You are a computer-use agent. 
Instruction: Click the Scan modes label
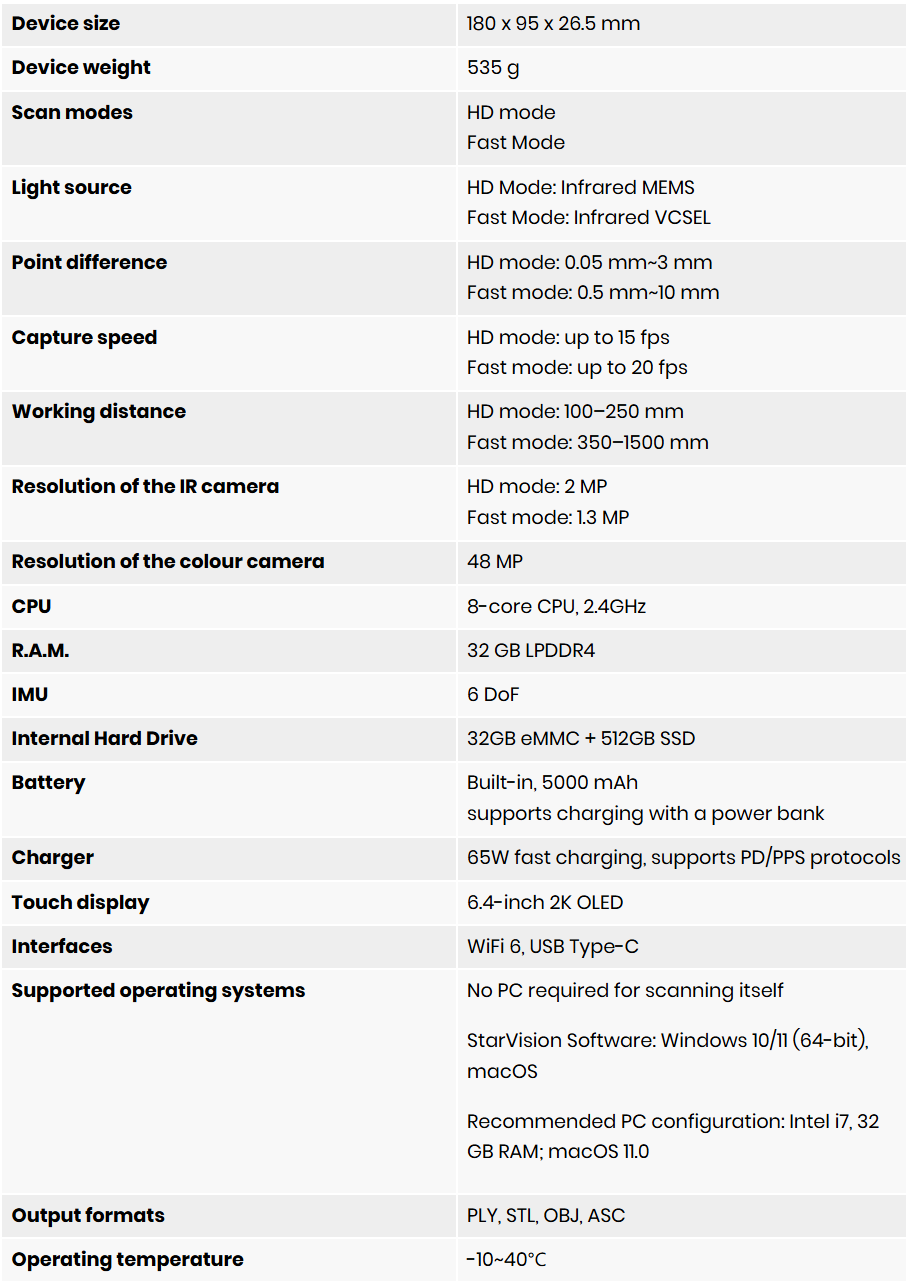(x=72, y=112)
